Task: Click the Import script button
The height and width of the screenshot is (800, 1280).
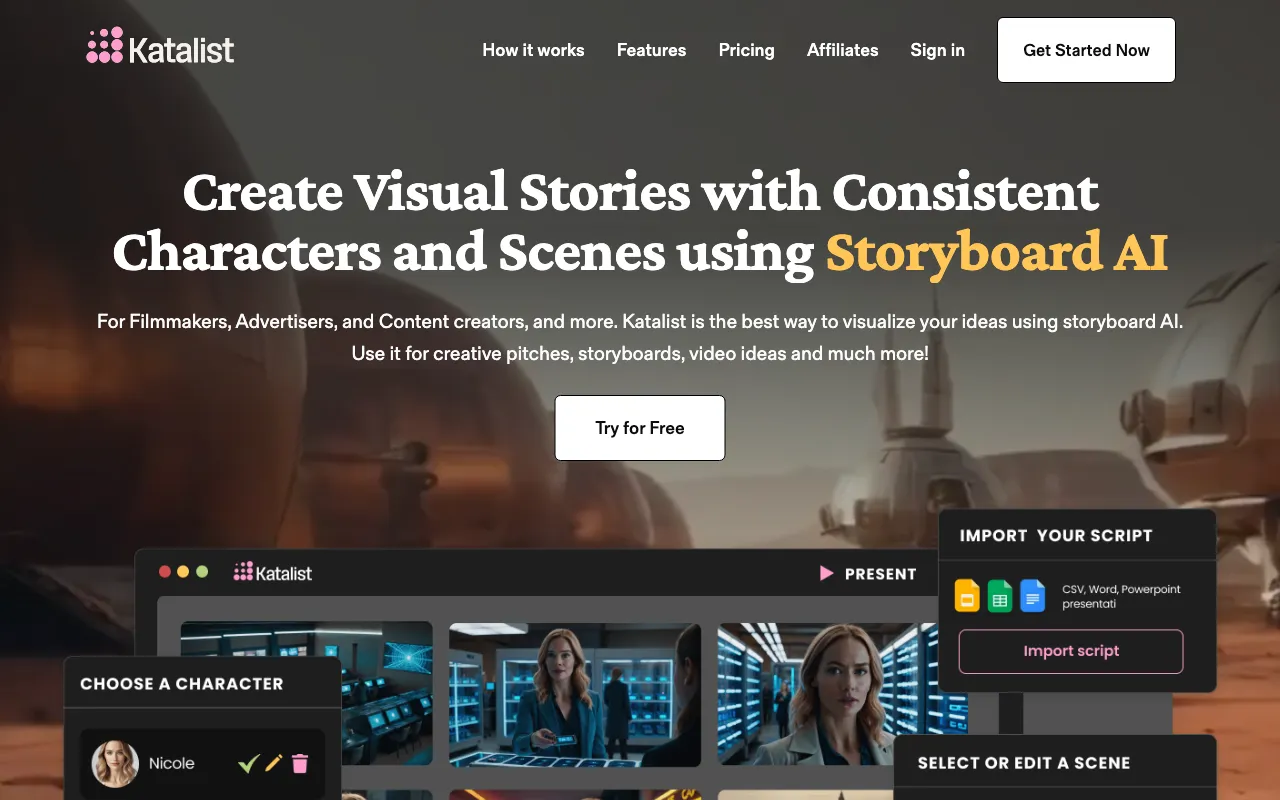Action: click(x=1071, y=651)
